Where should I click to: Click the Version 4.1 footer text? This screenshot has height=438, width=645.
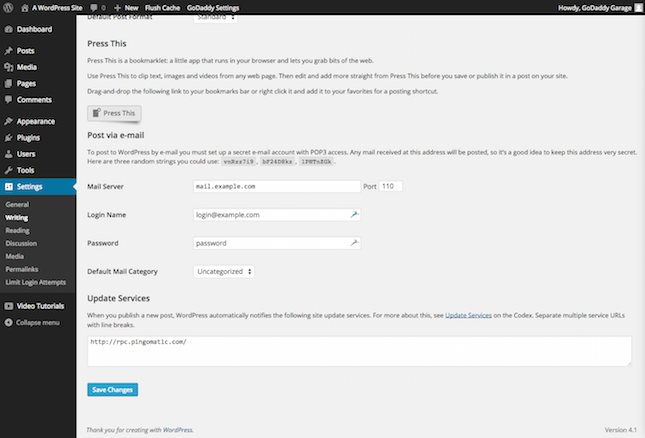620,430
